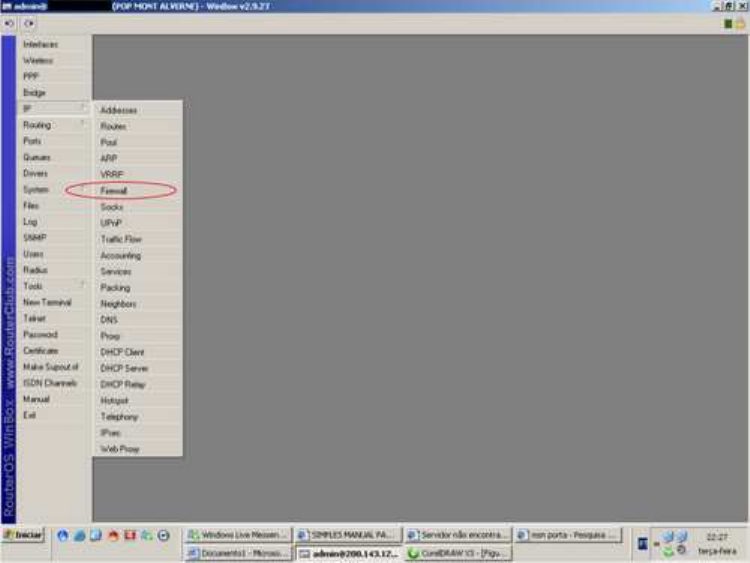Click the redo arrow in WinBox toolbar
Screen dimensions: 750x563
point(28,23)
